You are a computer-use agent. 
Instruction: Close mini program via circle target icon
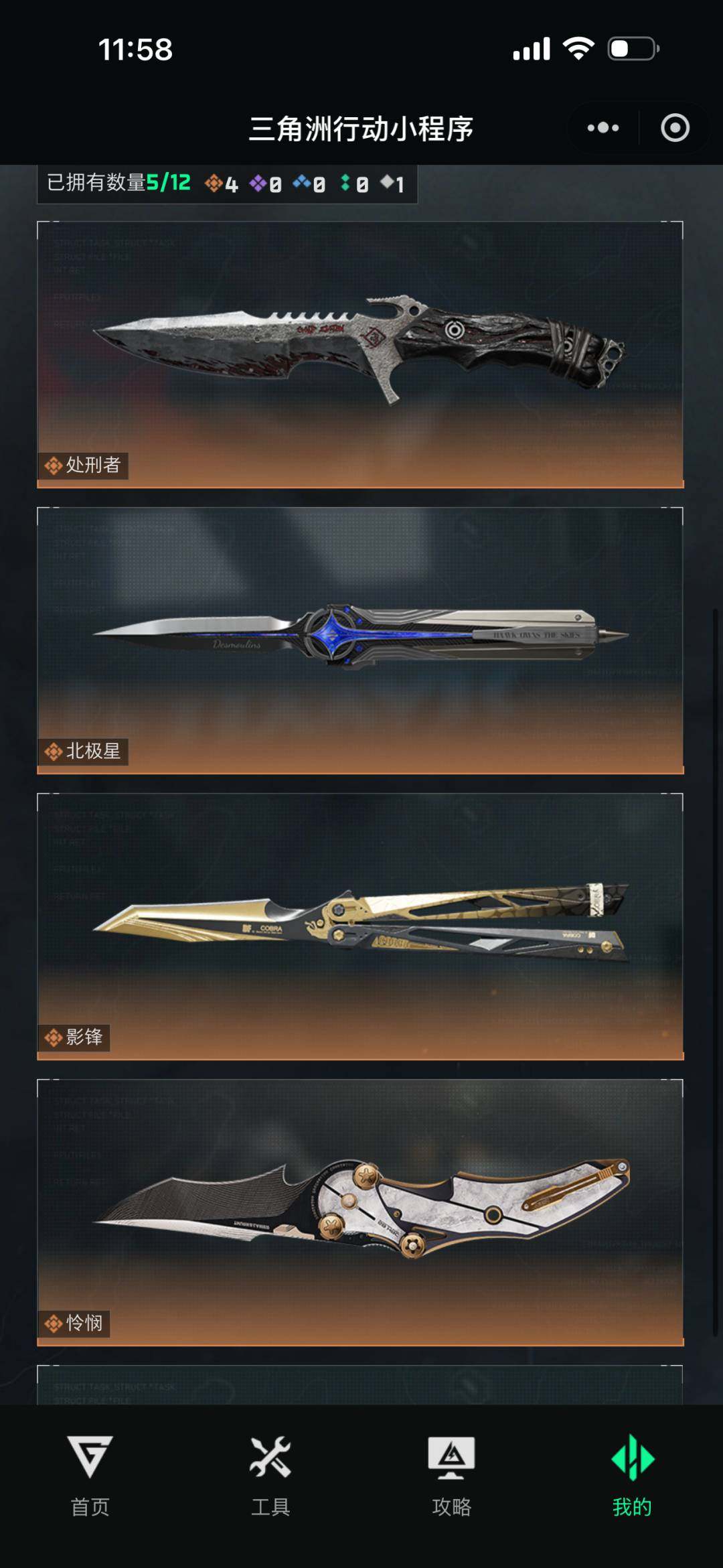click(675, 128)
